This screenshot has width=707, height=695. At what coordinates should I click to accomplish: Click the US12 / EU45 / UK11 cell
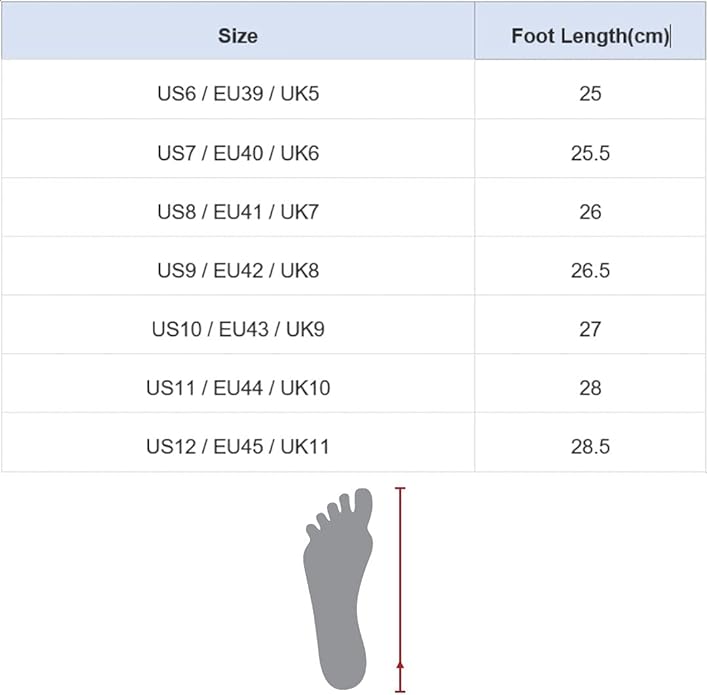click(x=238, y=446)
